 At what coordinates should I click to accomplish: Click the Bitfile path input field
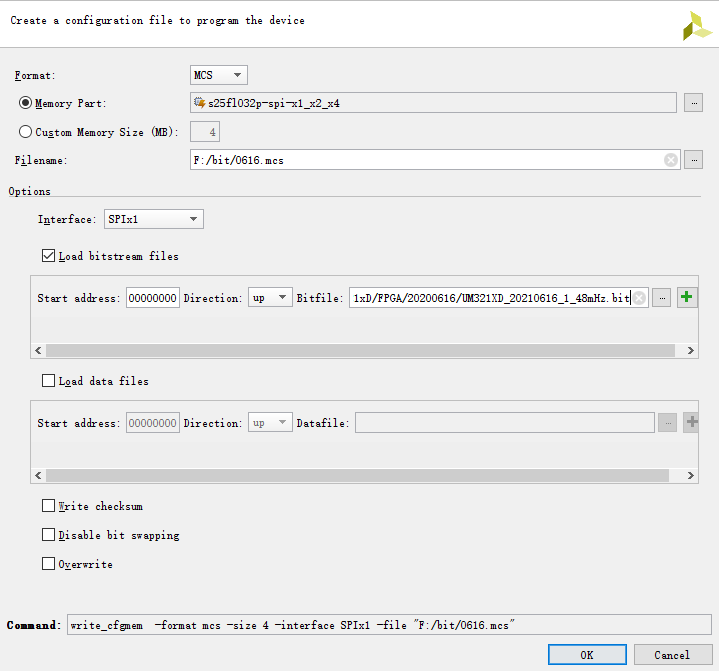[x=498, y=298]
